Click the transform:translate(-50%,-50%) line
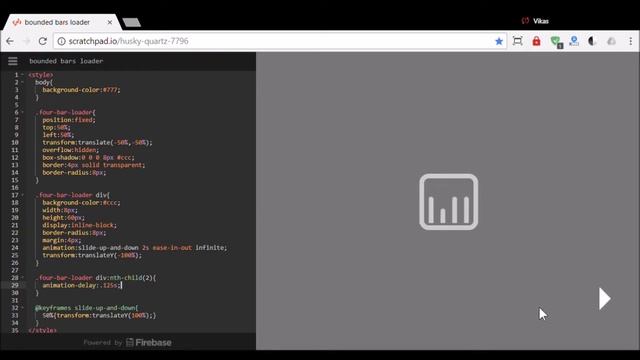Viewport: 640px width, 360px height. 97,142
